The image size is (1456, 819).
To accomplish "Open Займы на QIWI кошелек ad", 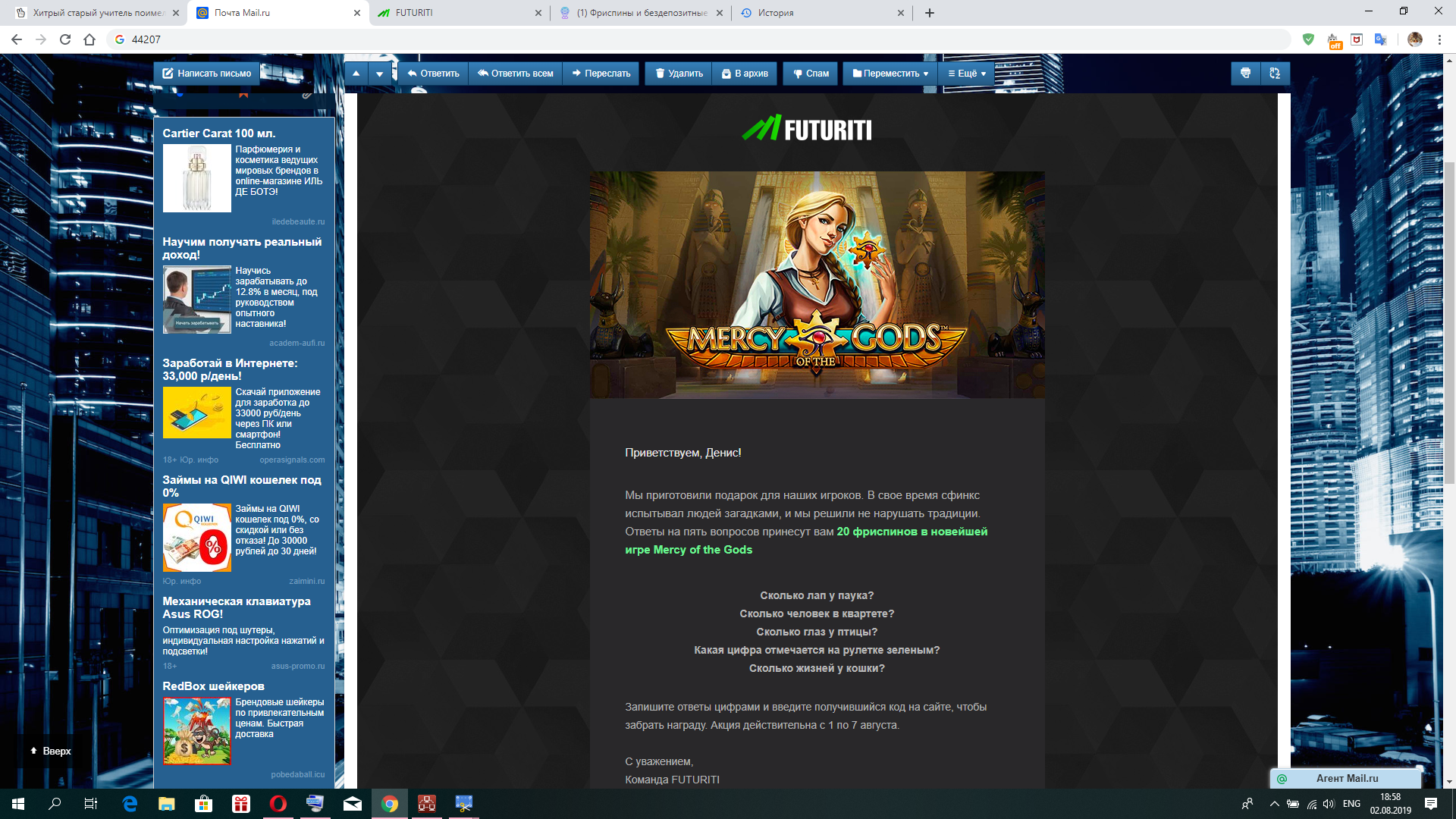I will pos(242,486).
